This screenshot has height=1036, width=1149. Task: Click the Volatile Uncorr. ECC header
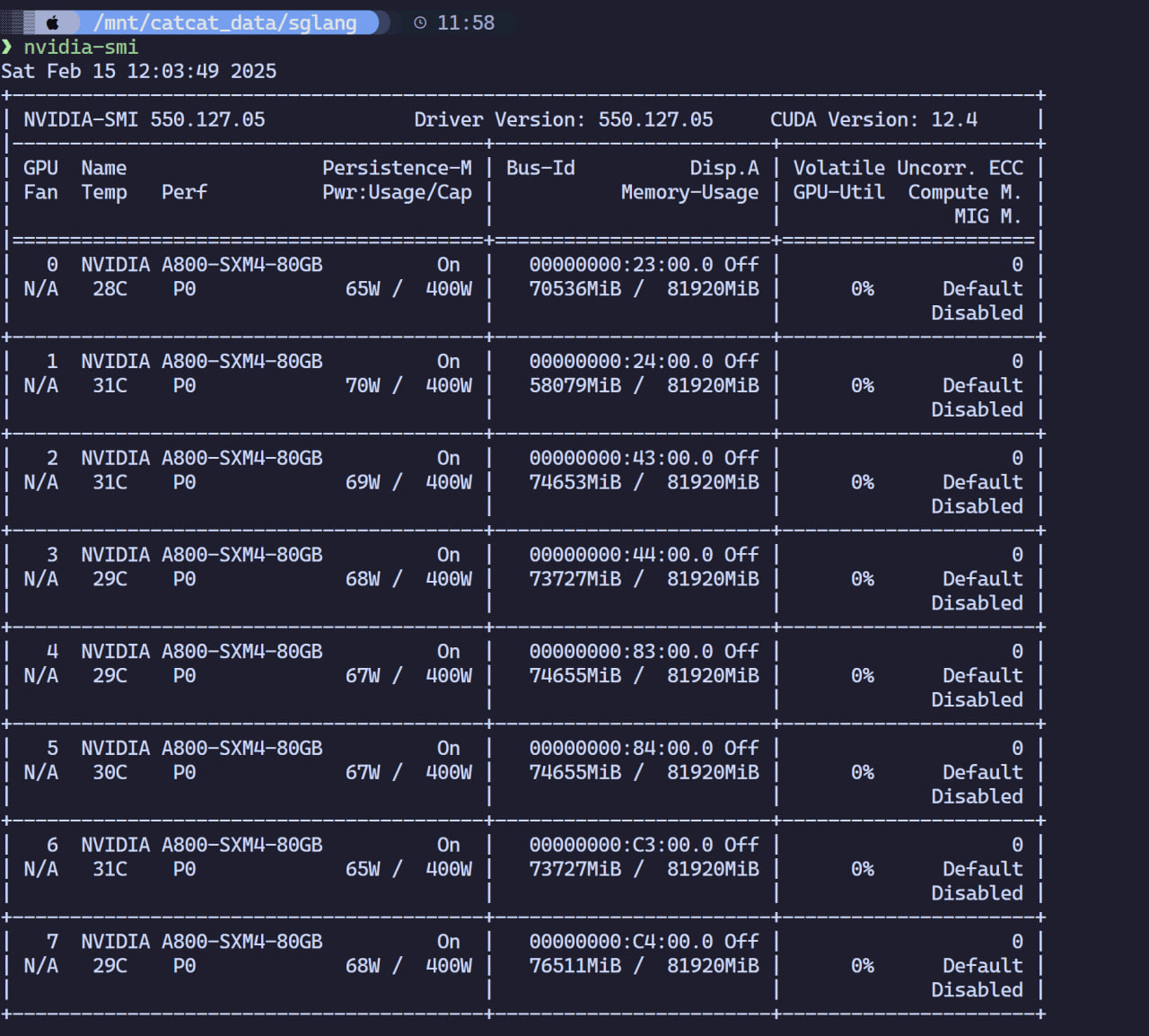(908, 168)
